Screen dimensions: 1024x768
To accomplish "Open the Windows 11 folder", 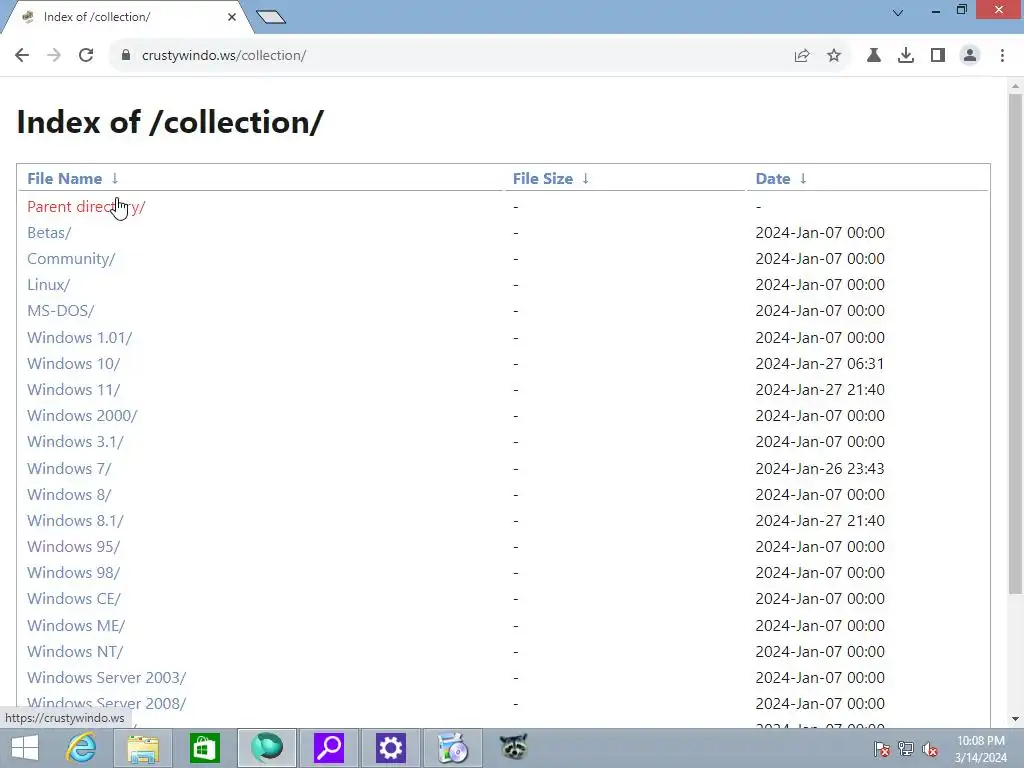I will click(74, 390).
